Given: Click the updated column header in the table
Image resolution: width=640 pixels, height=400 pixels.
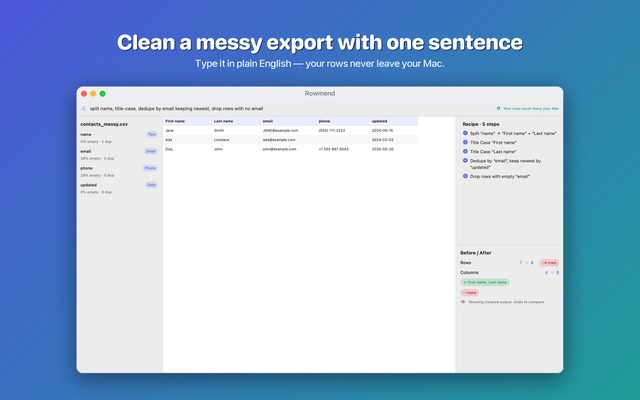Looking at the screenshot, I should [x=380, y=121].
